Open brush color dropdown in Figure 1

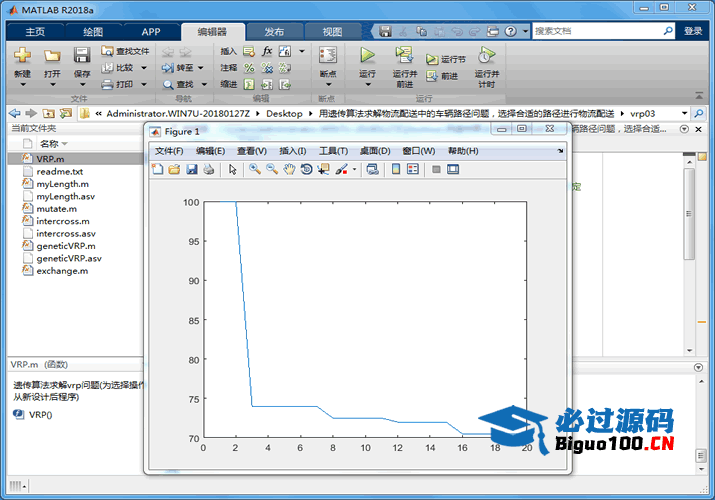pyautogui.click(x=354, y=170)
